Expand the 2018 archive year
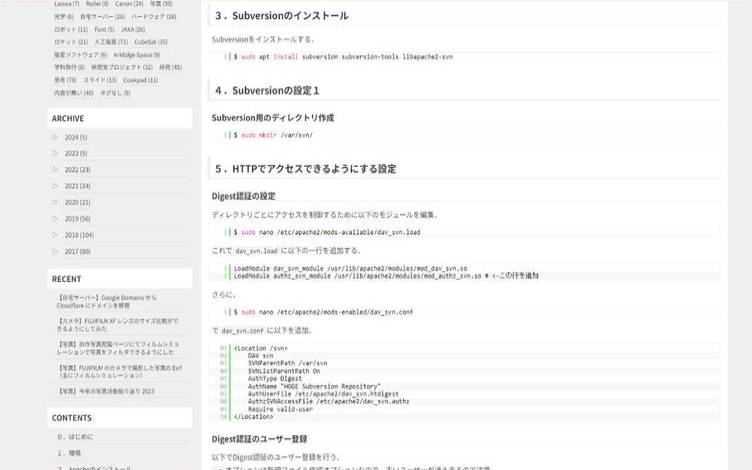Screen dimensions: 752x470 pos(79,235)
